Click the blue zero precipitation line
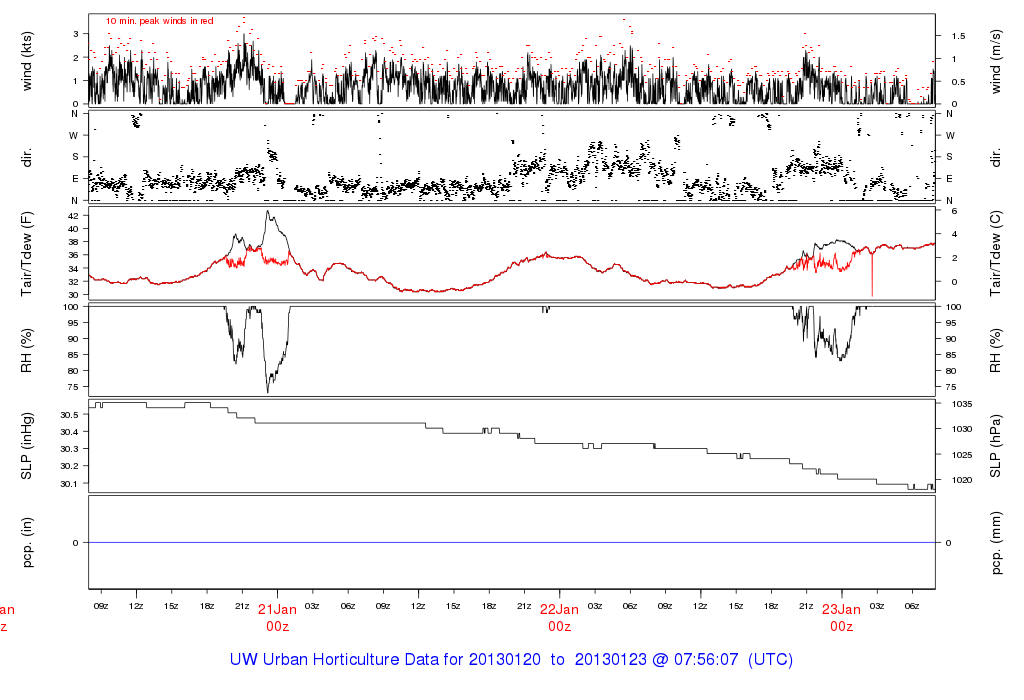The width and height of the screenshot is (1024, 700). point(511,543)
